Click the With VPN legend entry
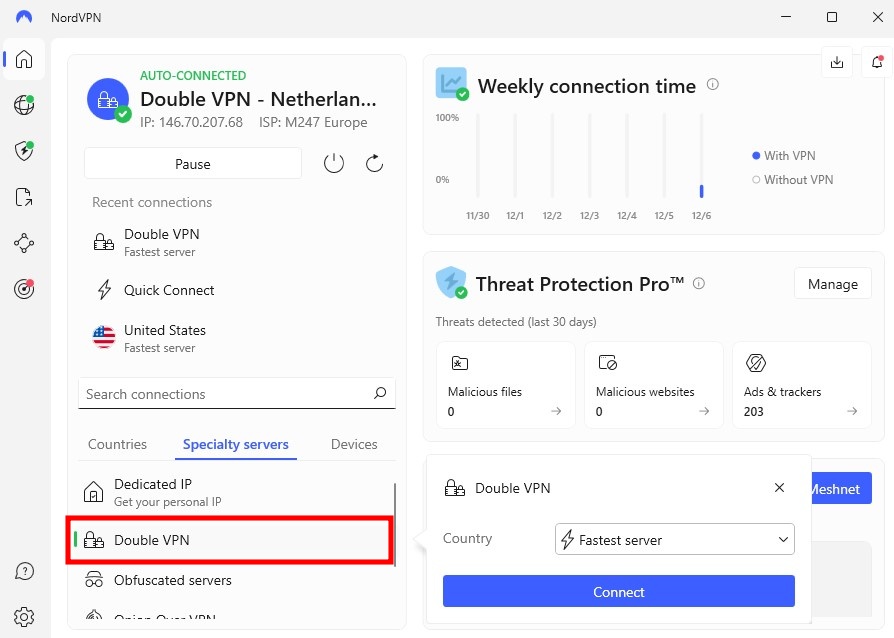 coord(784,156)
